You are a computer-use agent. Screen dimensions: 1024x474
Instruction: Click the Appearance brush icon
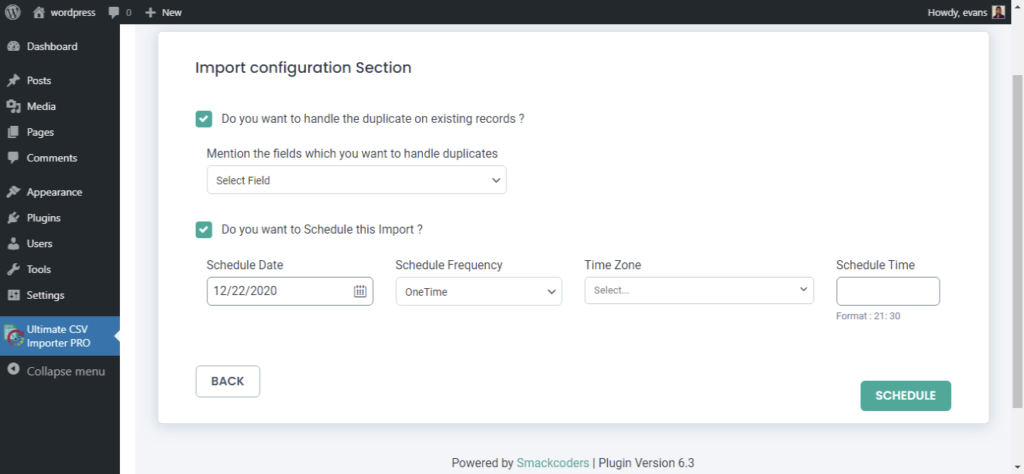(x=13, y=192)
